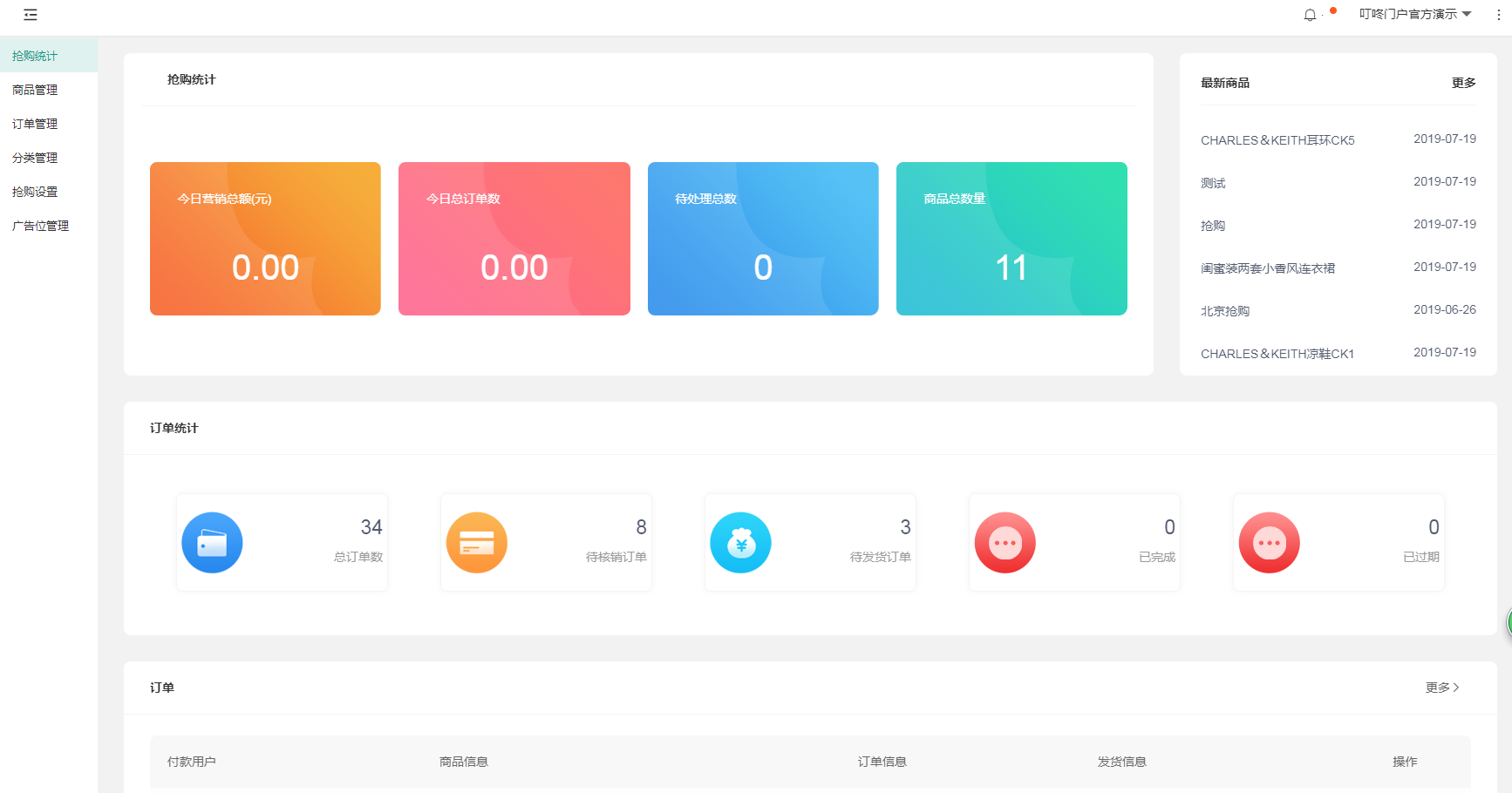This screenshot has height=793, width=1512.
Task: Click the 订单信息 column header
Action: 882,762
